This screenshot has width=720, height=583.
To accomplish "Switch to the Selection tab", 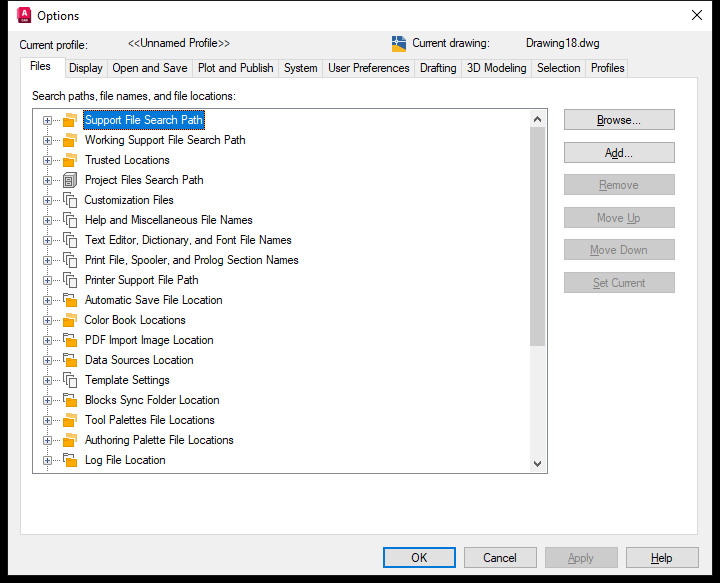I will (x=558, y=68).
